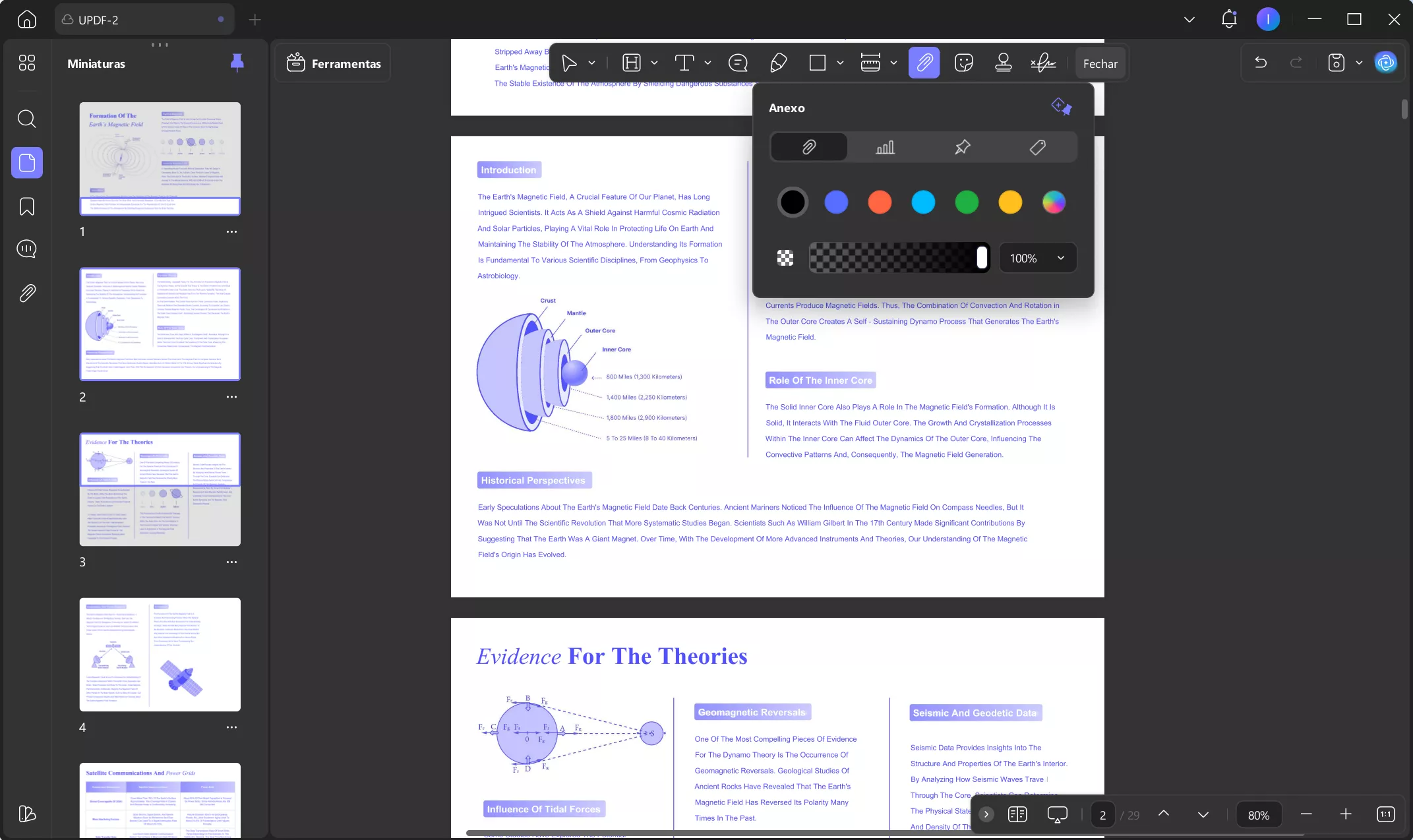Click the Fechar button
This screenshot has height=840, width=1413.
pyautogui.click(x=1100, y=63)
